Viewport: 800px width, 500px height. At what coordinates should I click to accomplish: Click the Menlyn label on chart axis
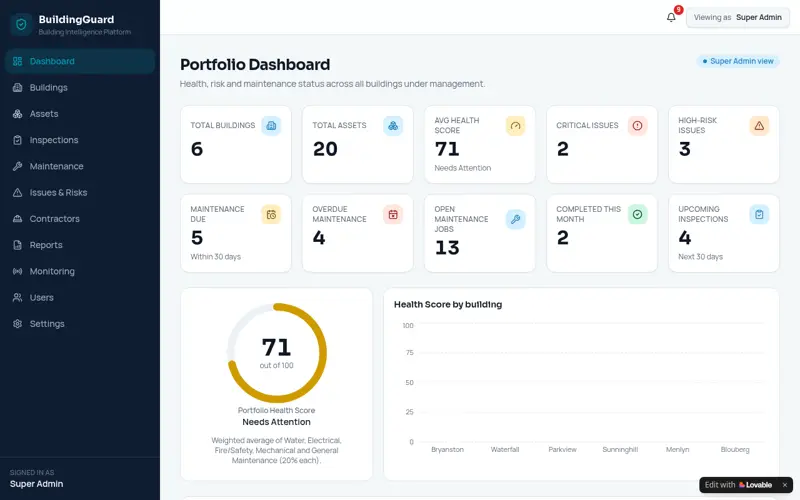678,449
